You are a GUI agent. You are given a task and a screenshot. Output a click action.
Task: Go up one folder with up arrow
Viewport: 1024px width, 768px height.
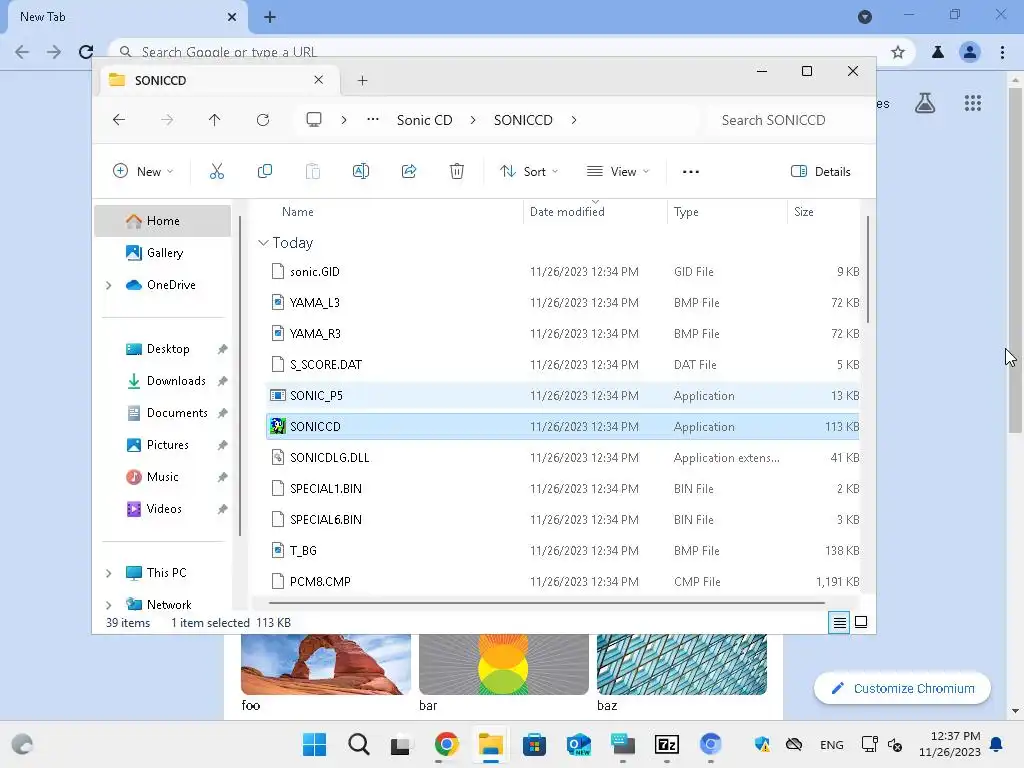pyautogui.click(x=214, y=120)
